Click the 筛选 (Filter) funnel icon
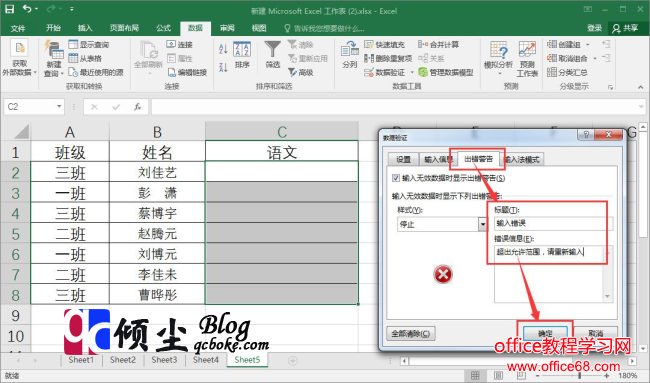The height and width of the screenshot is (383, 650). point(273,55)
